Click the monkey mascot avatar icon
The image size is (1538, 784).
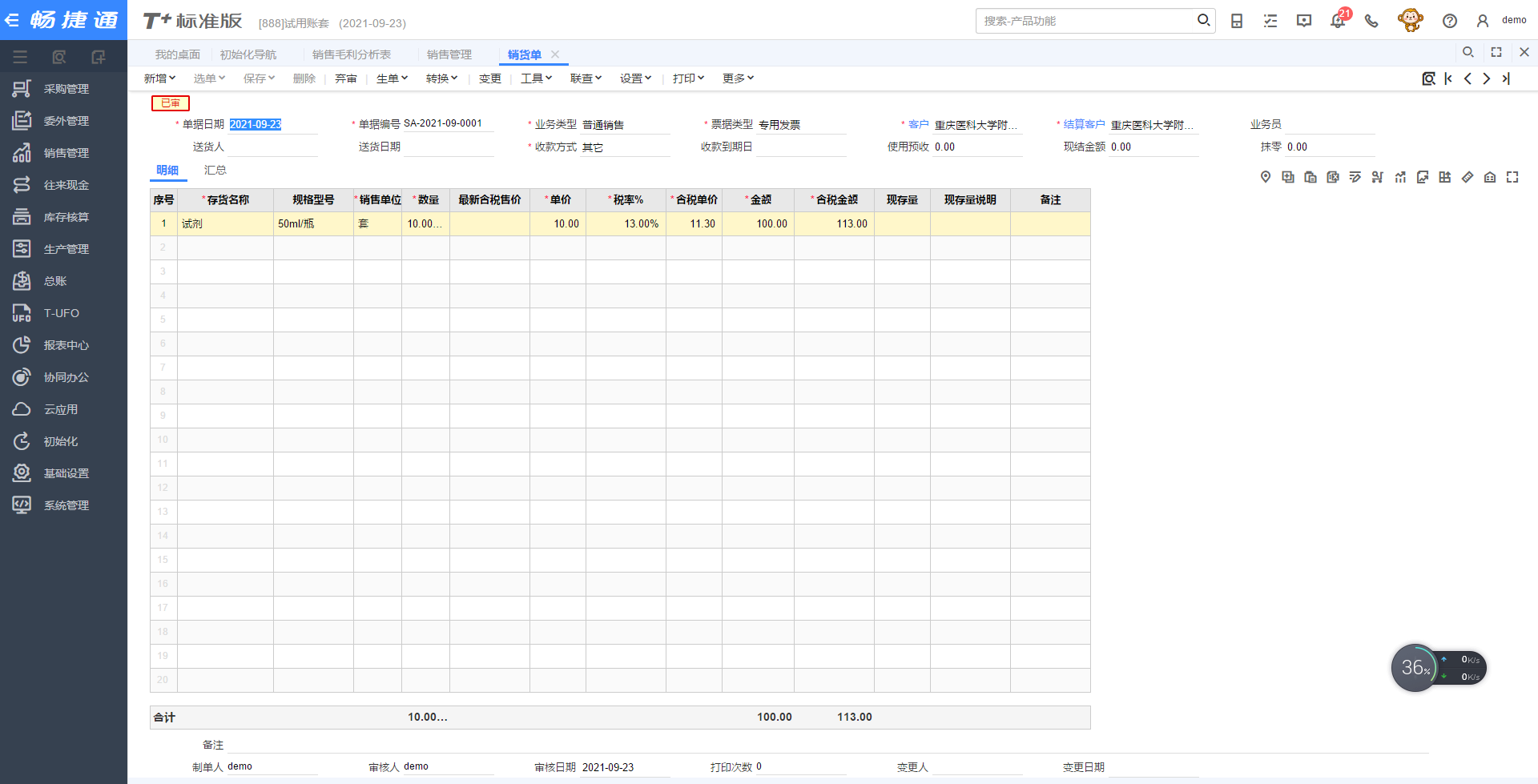click(1410, 20)
